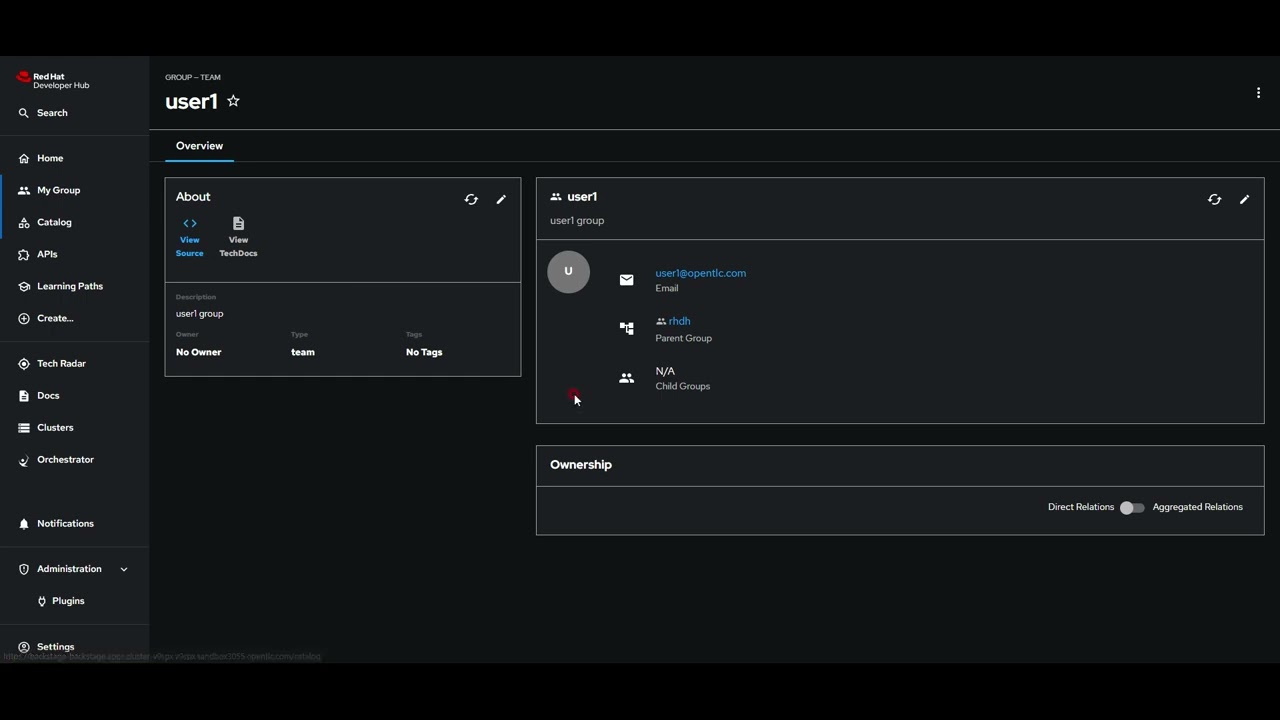Click the Create plus-circle icon
1280x720 pixels.
coord(24,318)
